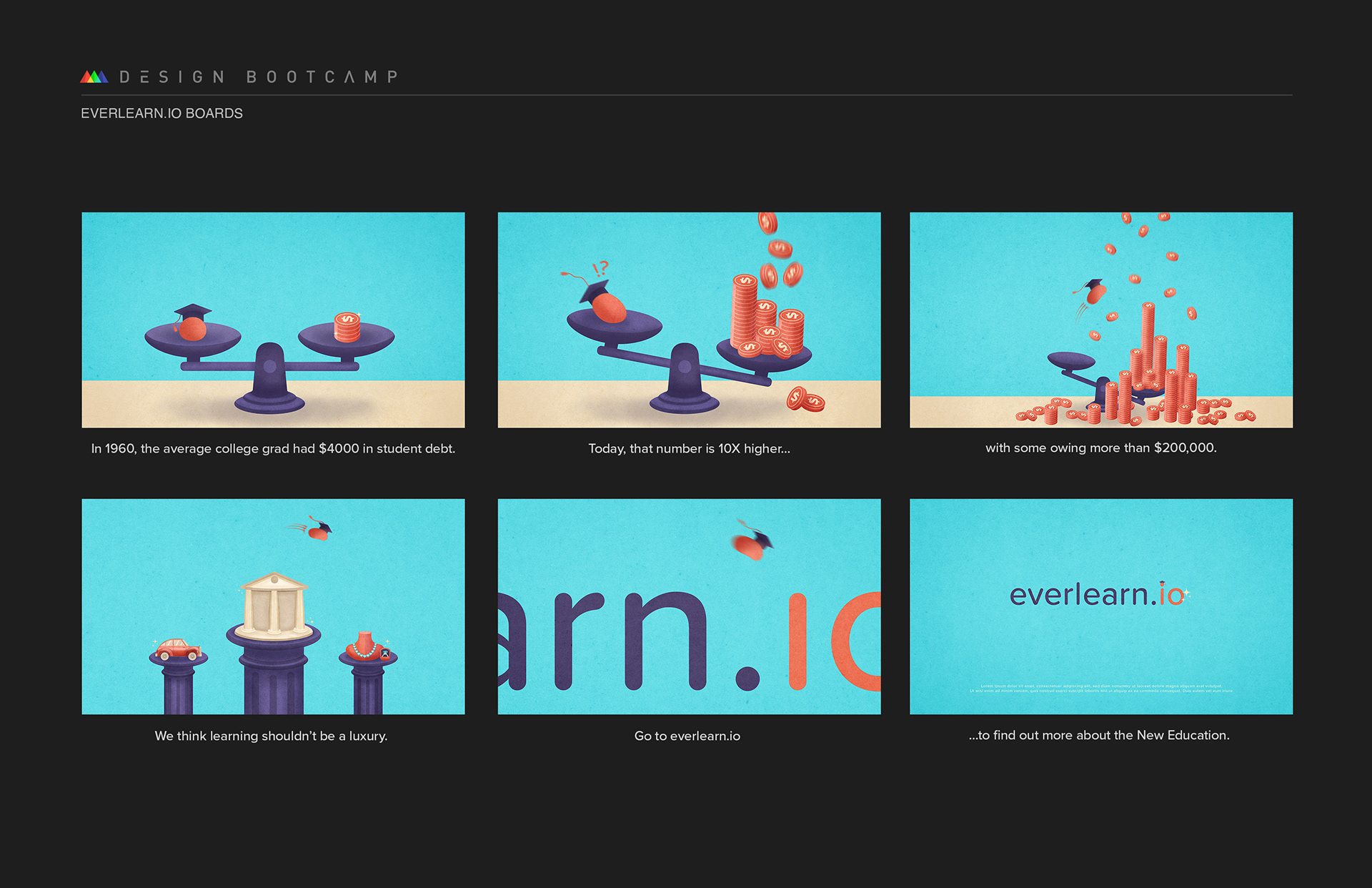
Task: Click the graduation cap character on the balanced scale
Action: click(x=192, y=322)
